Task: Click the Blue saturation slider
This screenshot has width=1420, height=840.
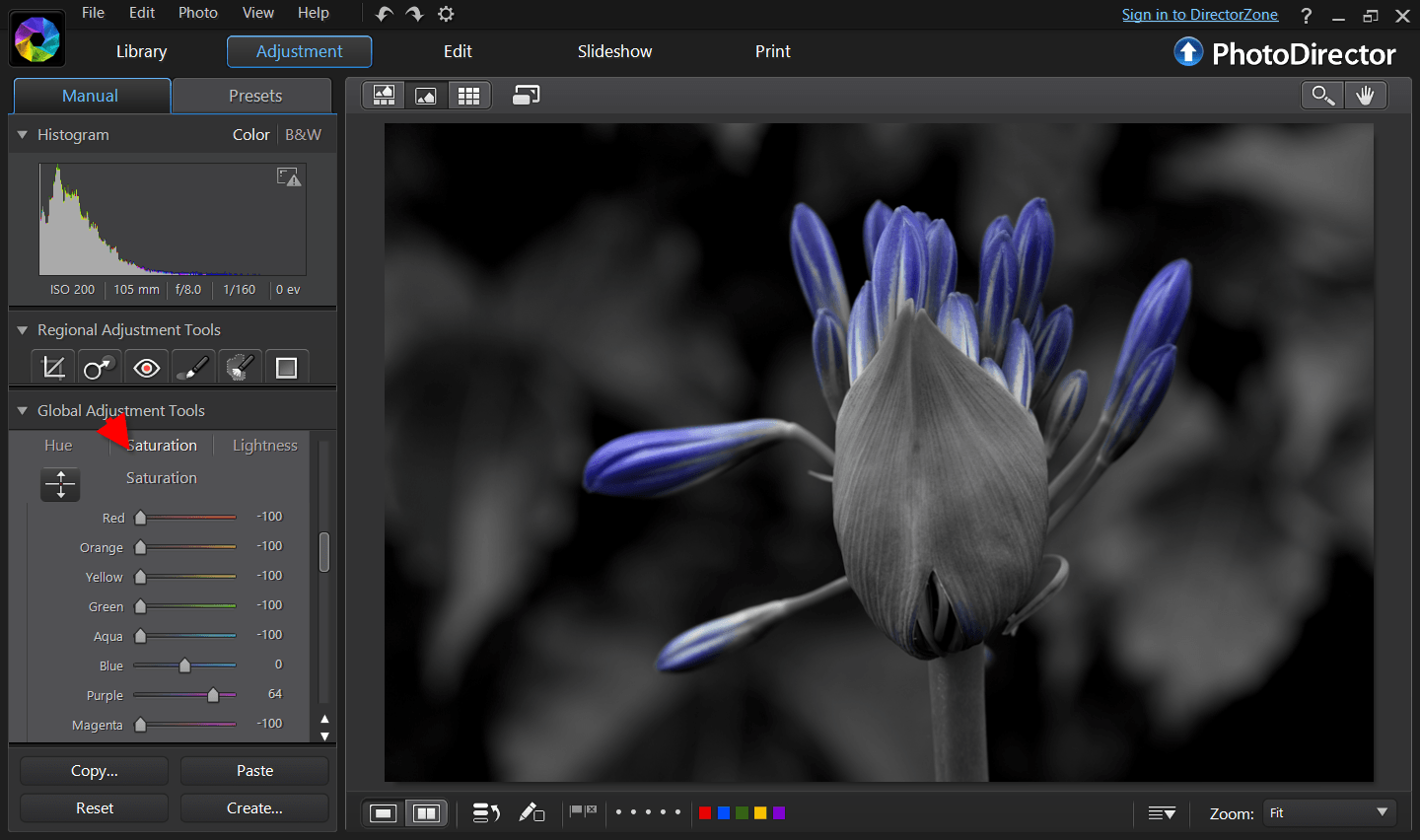Action: coord(184,665)
